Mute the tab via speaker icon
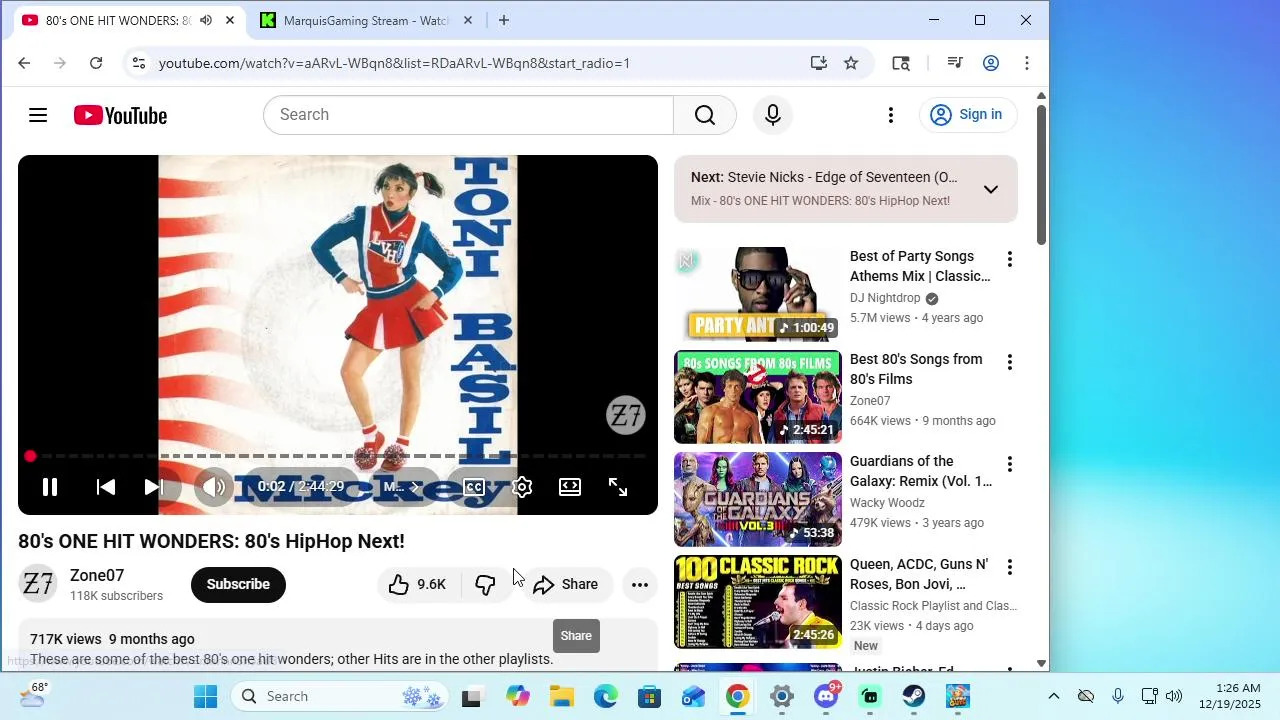The height and width of the screenshot is (720, 1280). coord(205,20)
